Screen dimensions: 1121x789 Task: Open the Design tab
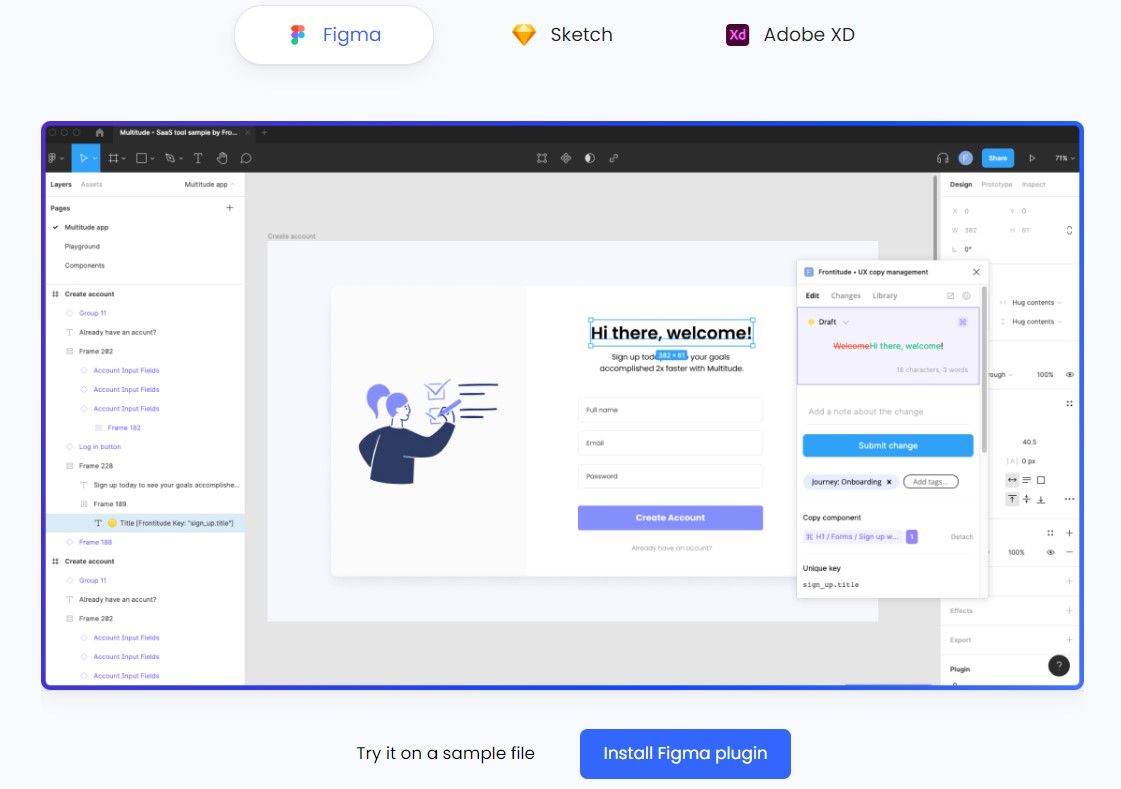click(961, 184)
